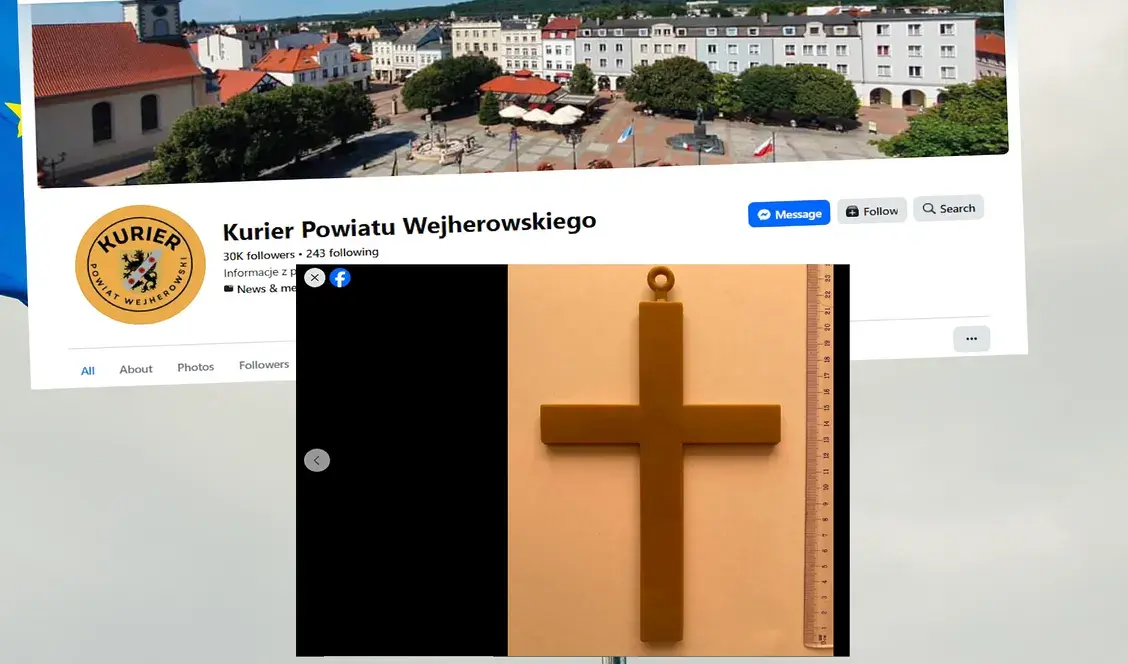Open the Photos tab
Screen dimensions: 1128x664
196,367
